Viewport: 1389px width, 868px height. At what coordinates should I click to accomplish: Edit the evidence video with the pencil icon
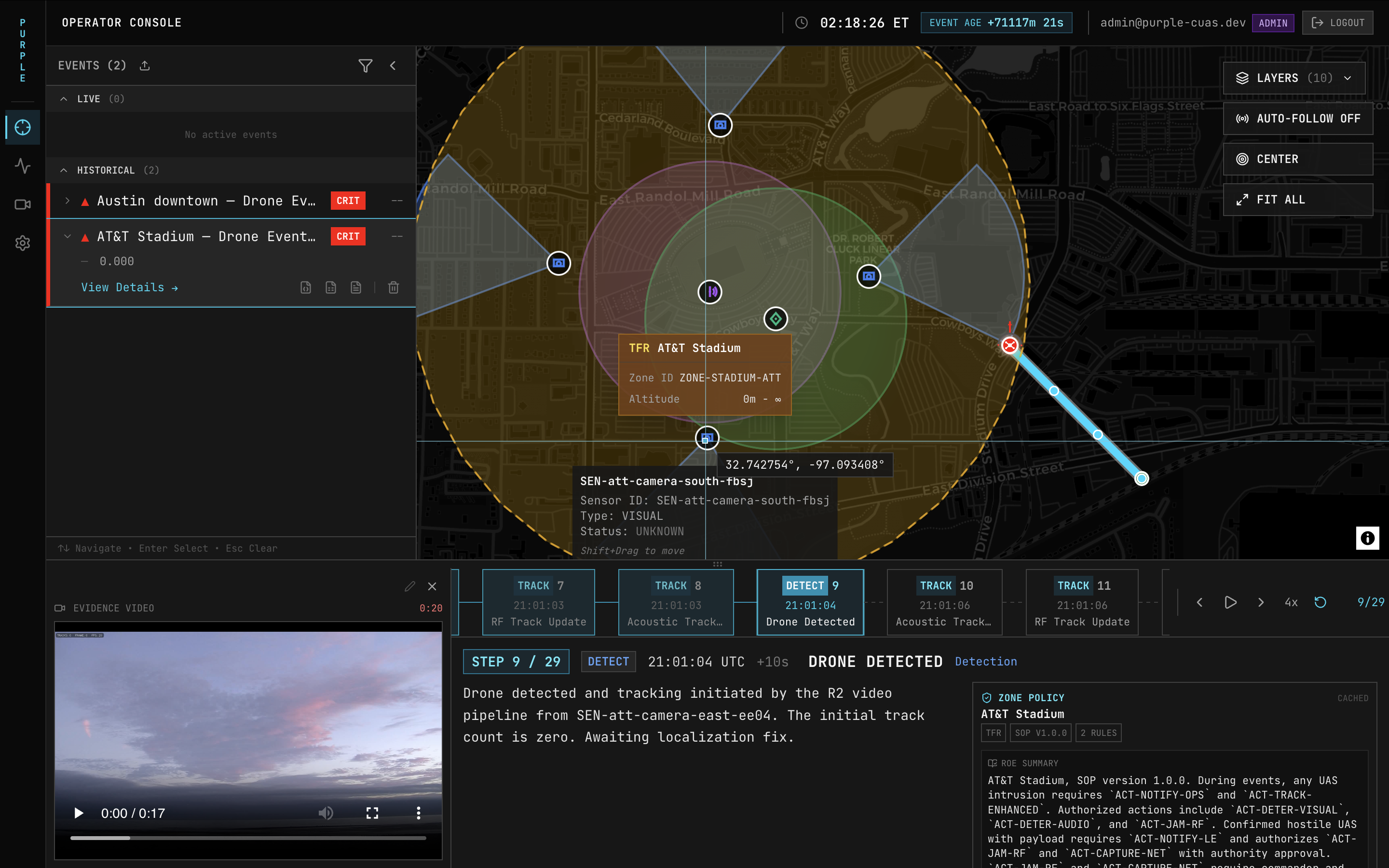[409, 586]
